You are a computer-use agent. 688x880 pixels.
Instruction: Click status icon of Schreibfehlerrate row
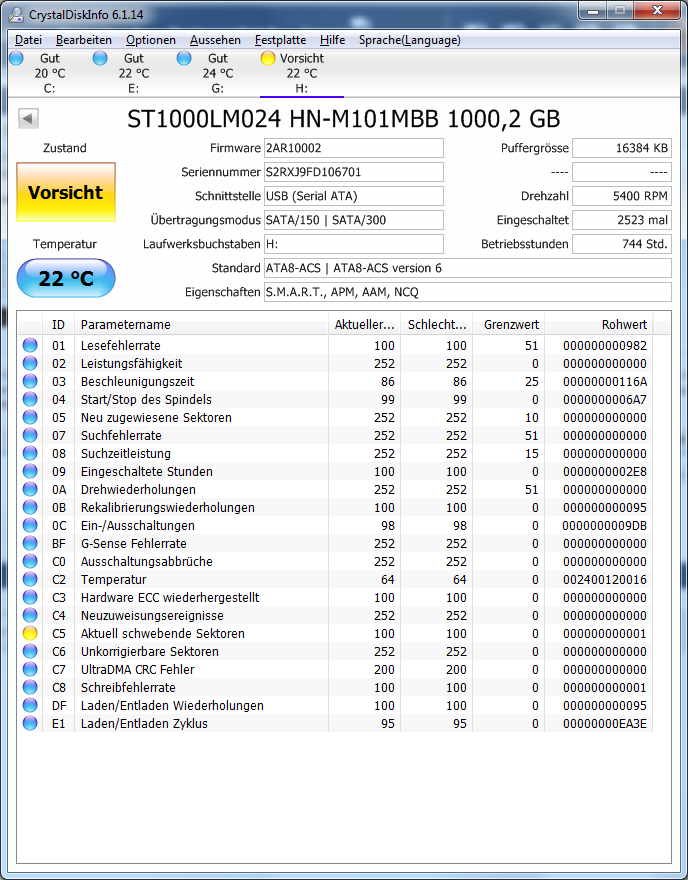30,687
